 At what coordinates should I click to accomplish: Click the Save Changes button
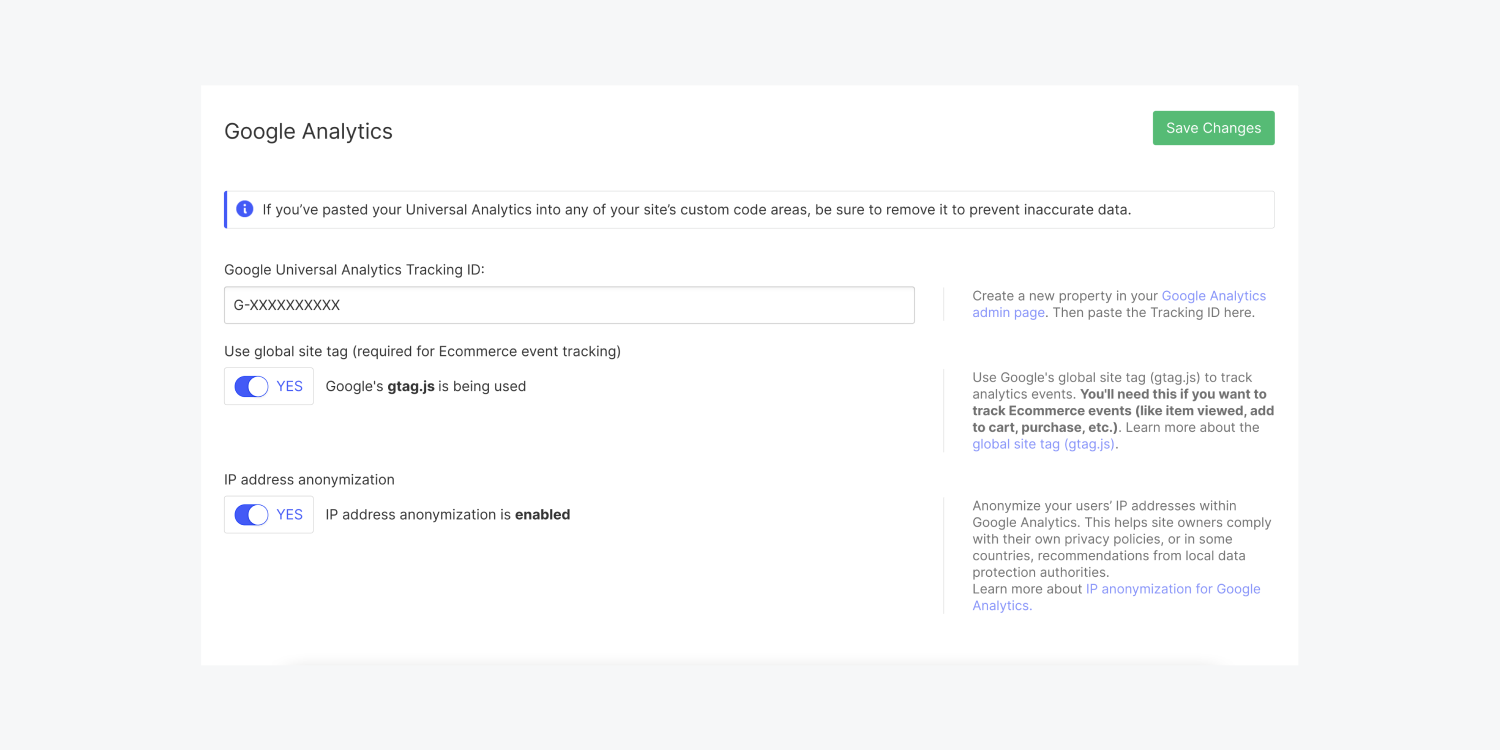tap(1213, 128)
